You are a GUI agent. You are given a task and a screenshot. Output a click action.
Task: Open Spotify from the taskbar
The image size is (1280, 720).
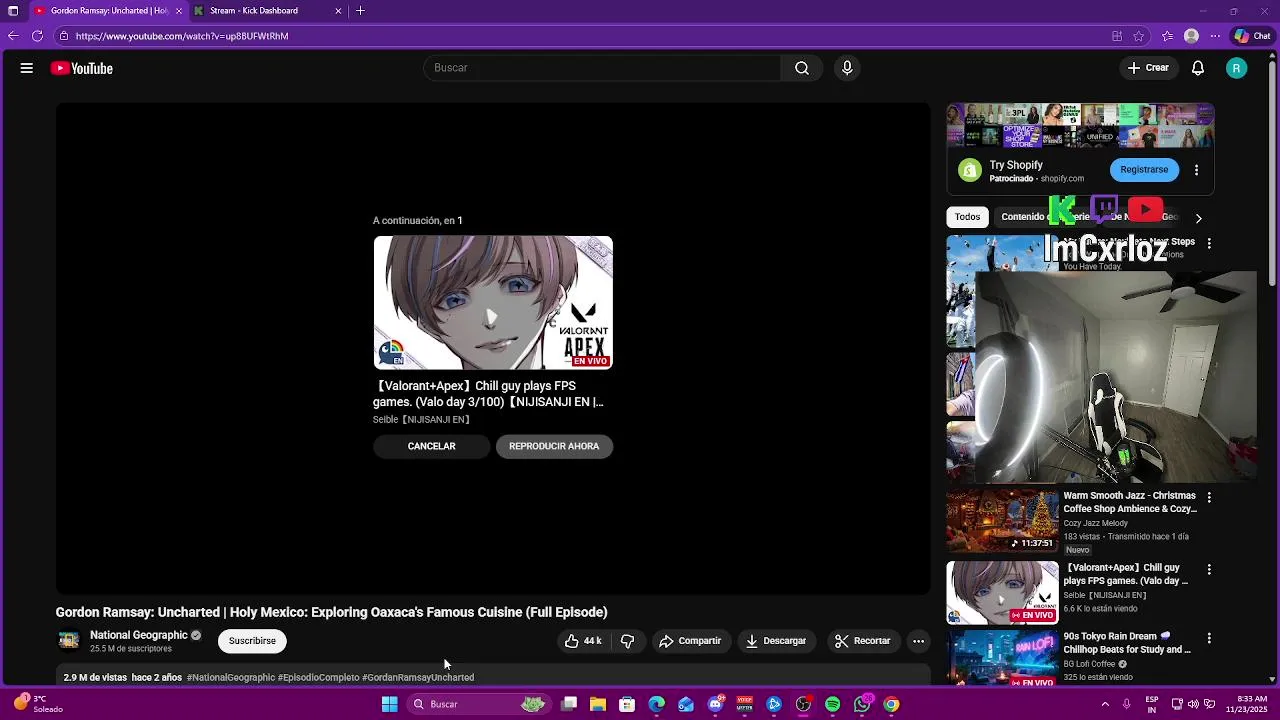(833, 704)
